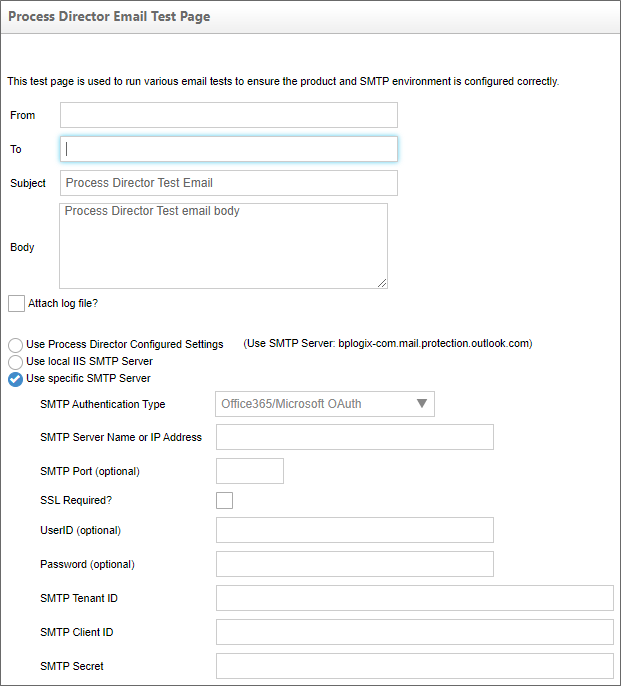
Task: Click the UserID (optional) field
Action: click(x=354, y=530)
